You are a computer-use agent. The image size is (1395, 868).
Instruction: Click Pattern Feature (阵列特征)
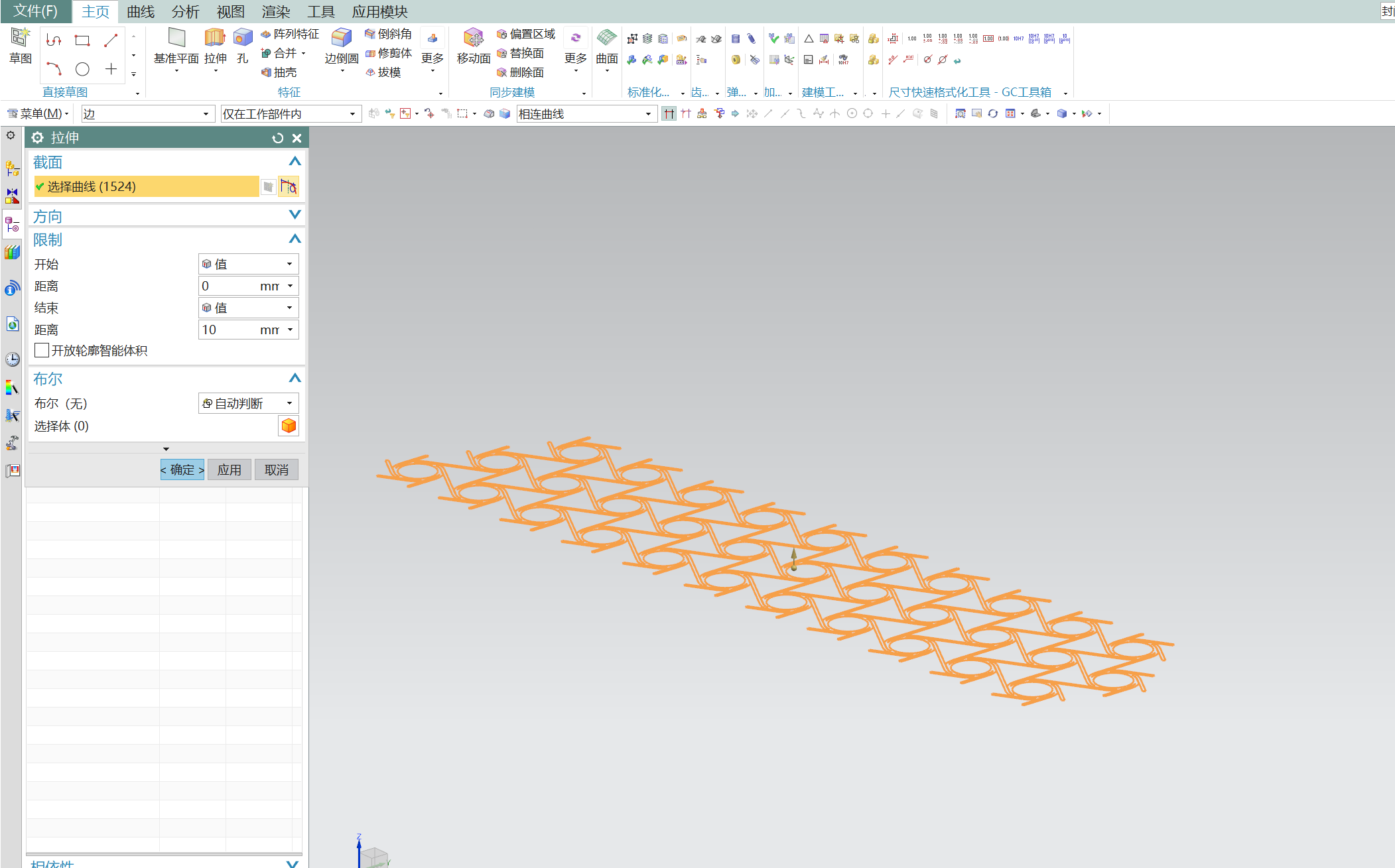click(x=289, y=34)
